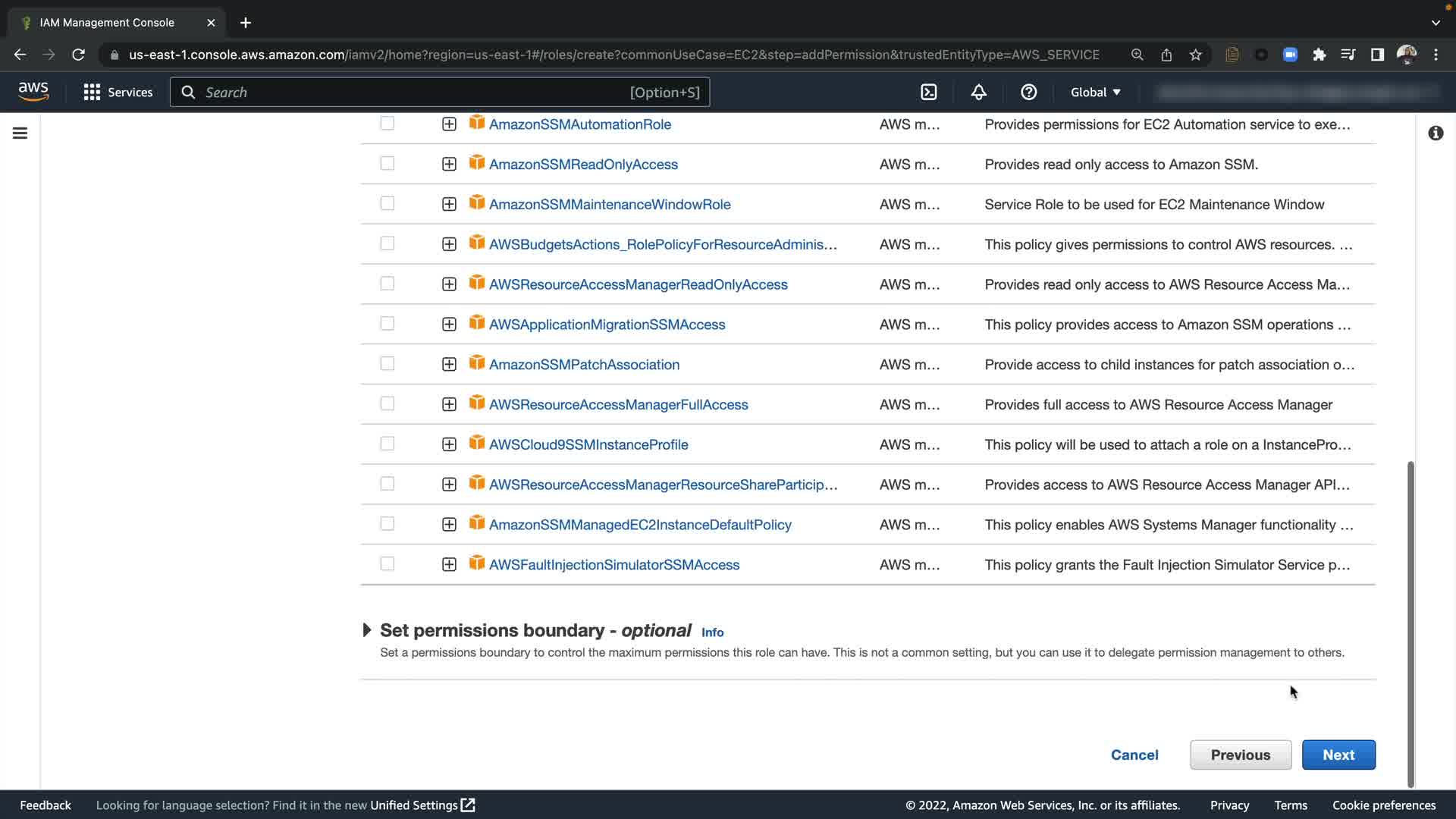The width and height of the screenshot is (1456, 819).
Task: Open the AWSFaultInjectionSimulatorSSMAccess policy link
Action: [x=613, y=564]
